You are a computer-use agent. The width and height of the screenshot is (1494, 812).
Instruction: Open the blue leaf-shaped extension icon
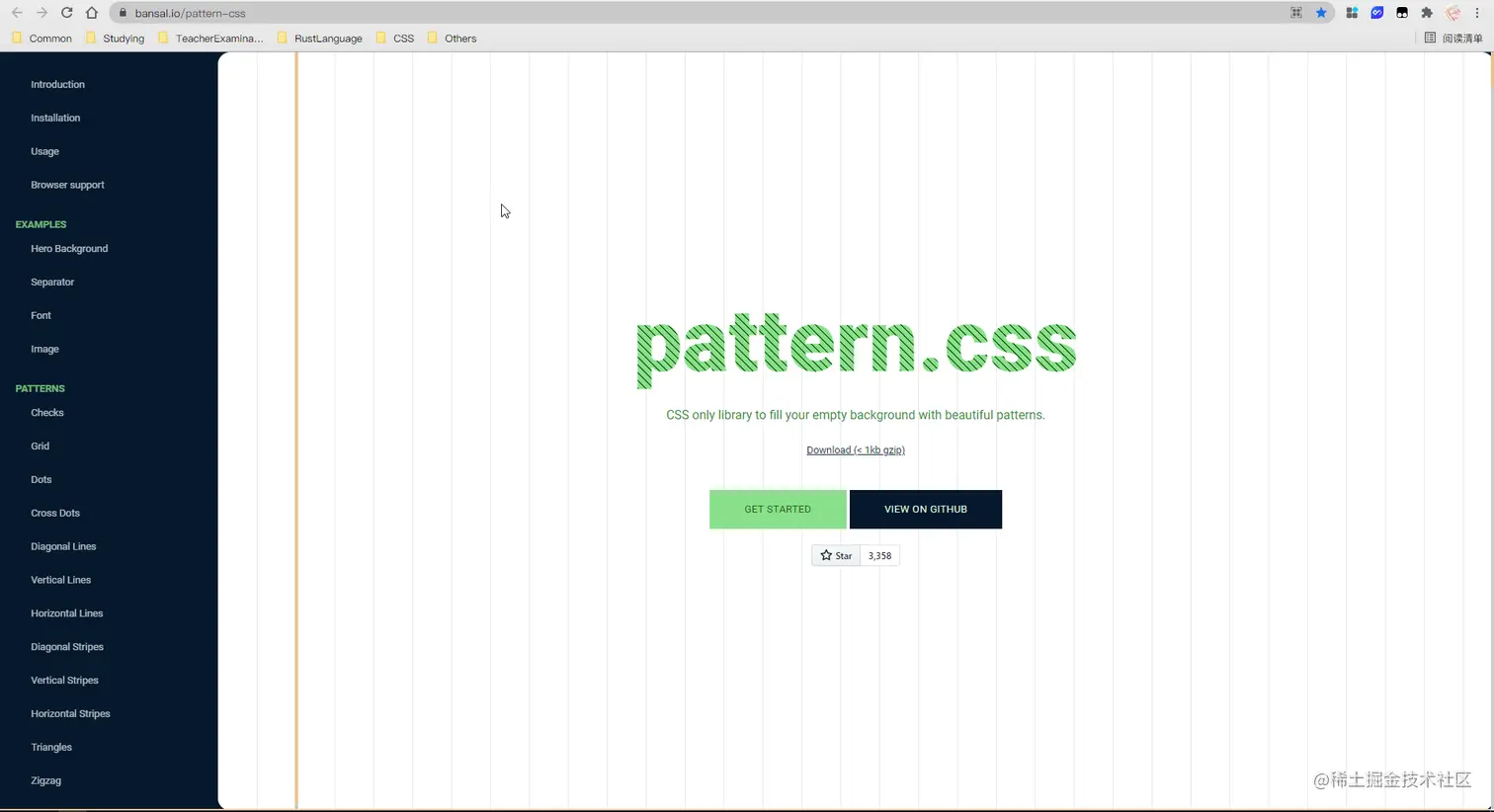1377,13
